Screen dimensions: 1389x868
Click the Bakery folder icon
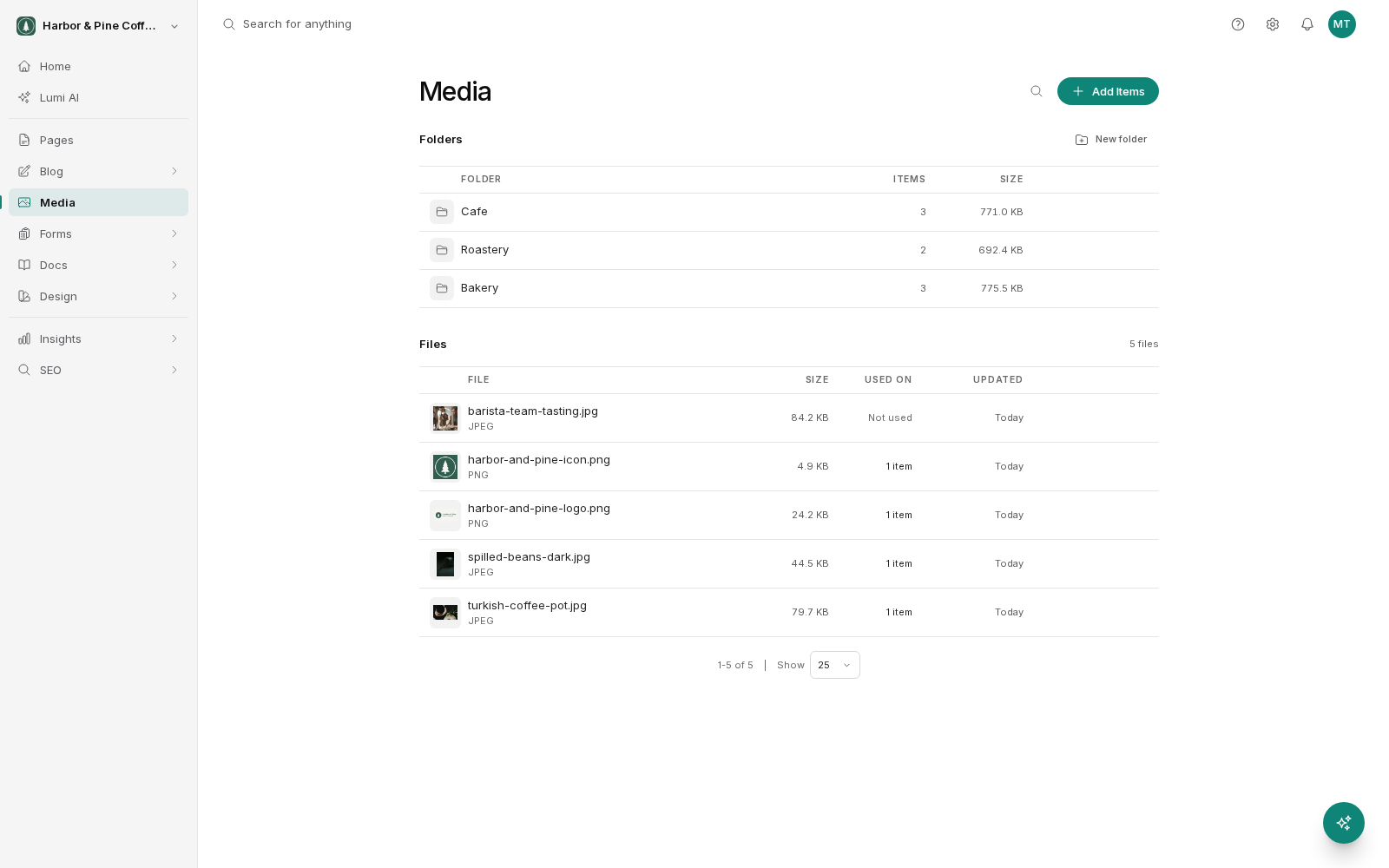click(442, 288)
